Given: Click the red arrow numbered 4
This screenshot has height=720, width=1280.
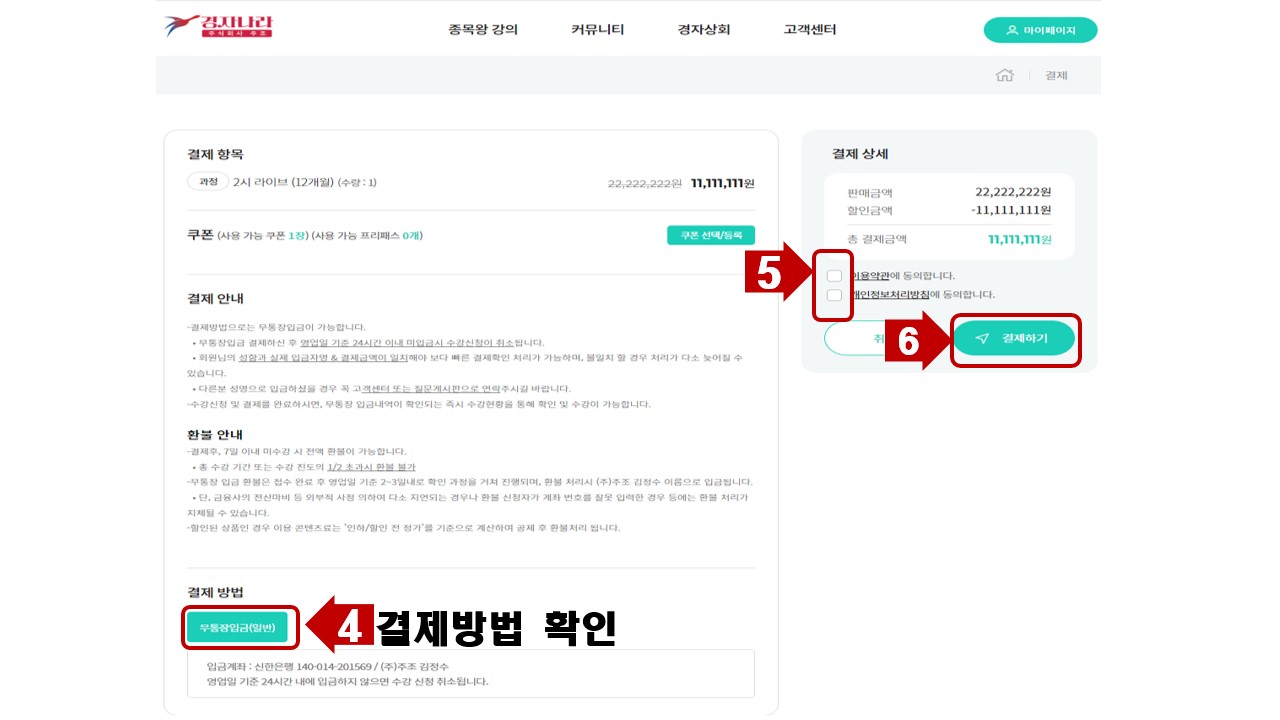Looking at the screenshot, I should 339,627.
